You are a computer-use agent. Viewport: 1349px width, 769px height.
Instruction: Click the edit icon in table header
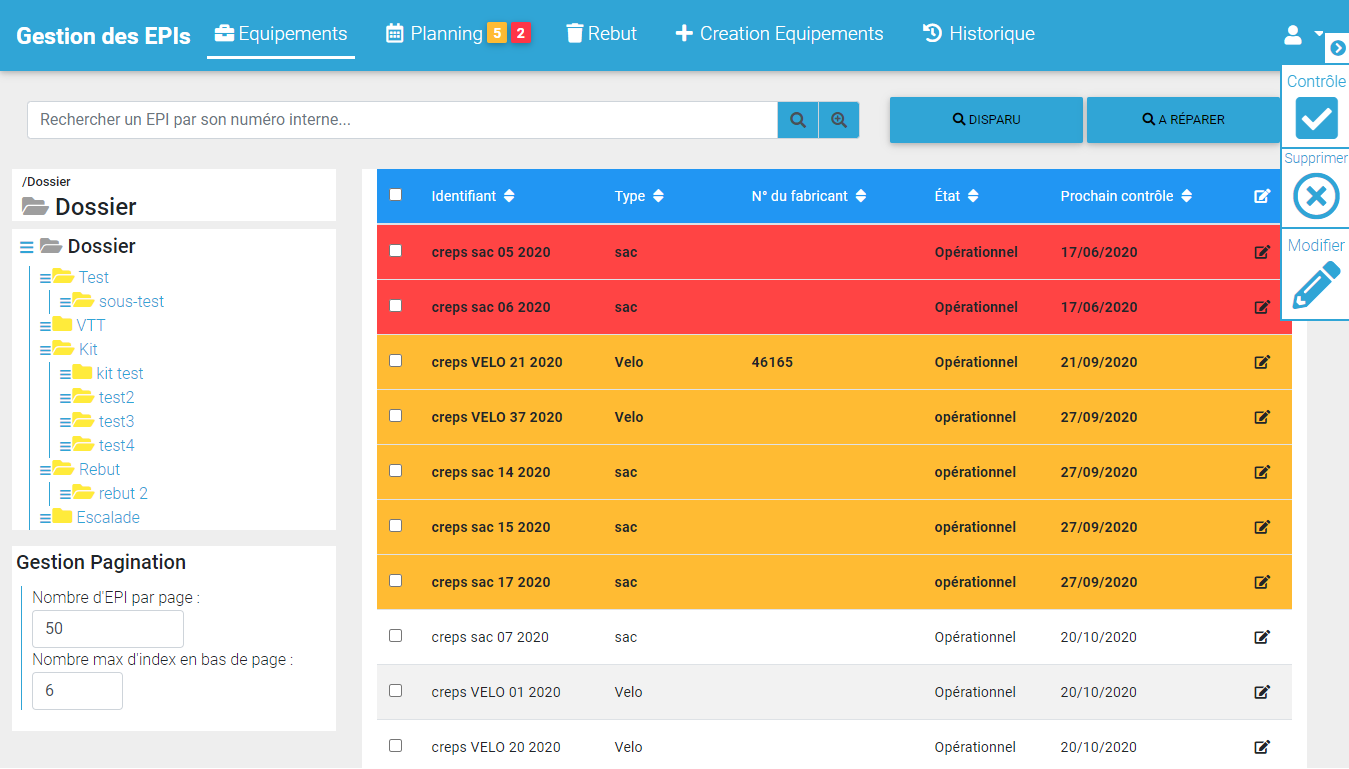click(1262, 196)
